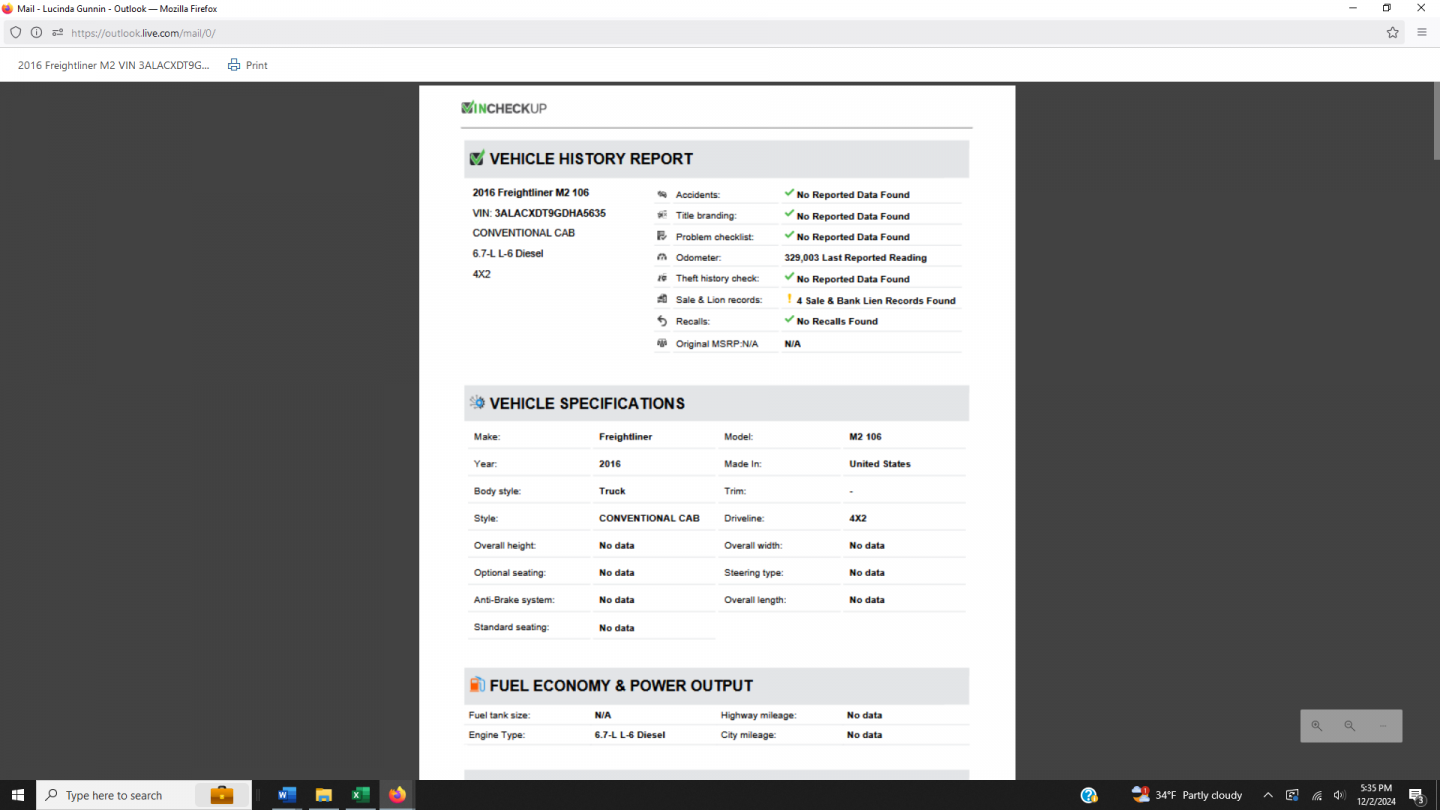Click the Odometer gauge icon
Image resolution: width=1440 pixels, height=810 pixels.
point(662,257)
